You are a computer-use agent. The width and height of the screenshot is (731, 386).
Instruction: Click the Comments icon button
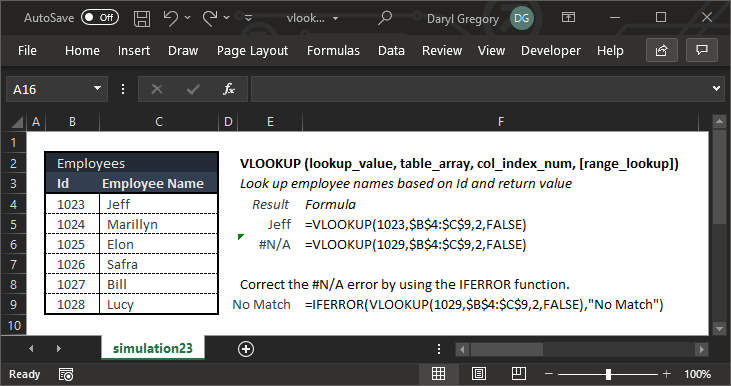point(702,50)
